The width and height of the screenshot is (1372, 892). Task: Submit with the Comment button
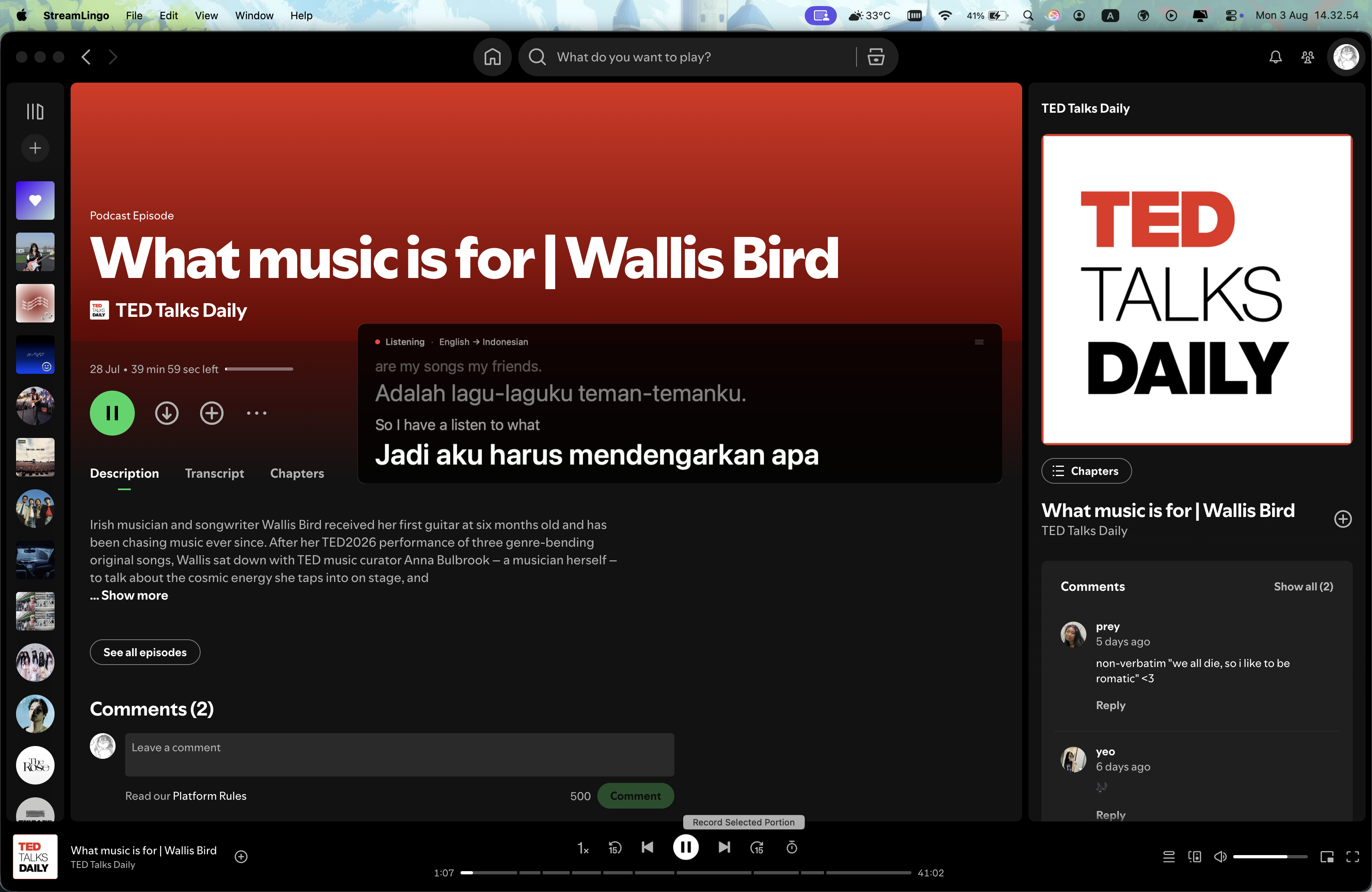click(635, 796)
